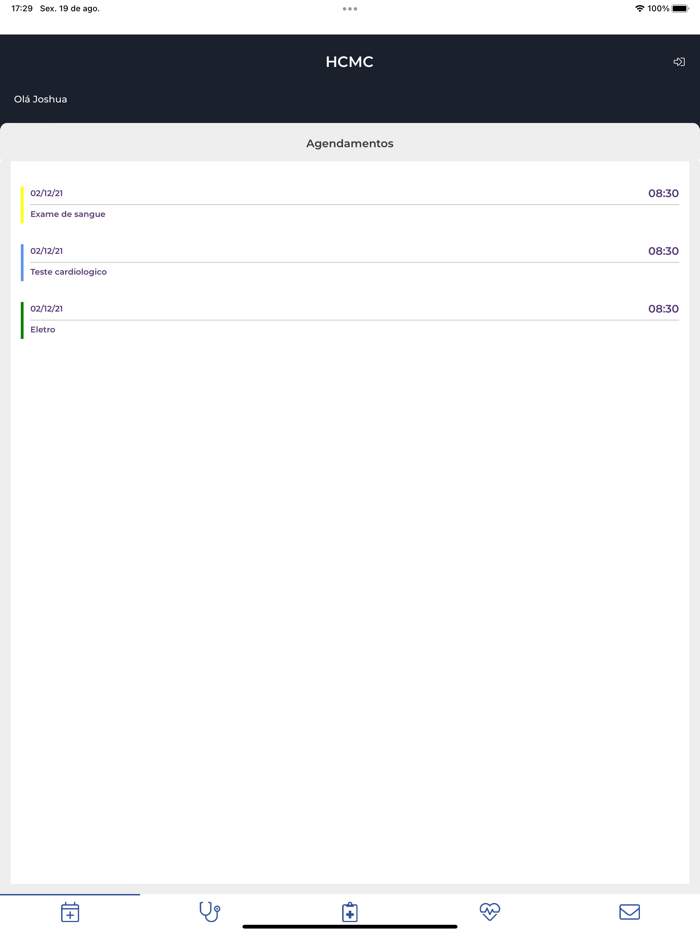
Task: Tap the yellow marker beside Exame de sangue
Action: (x=22, y=204)
